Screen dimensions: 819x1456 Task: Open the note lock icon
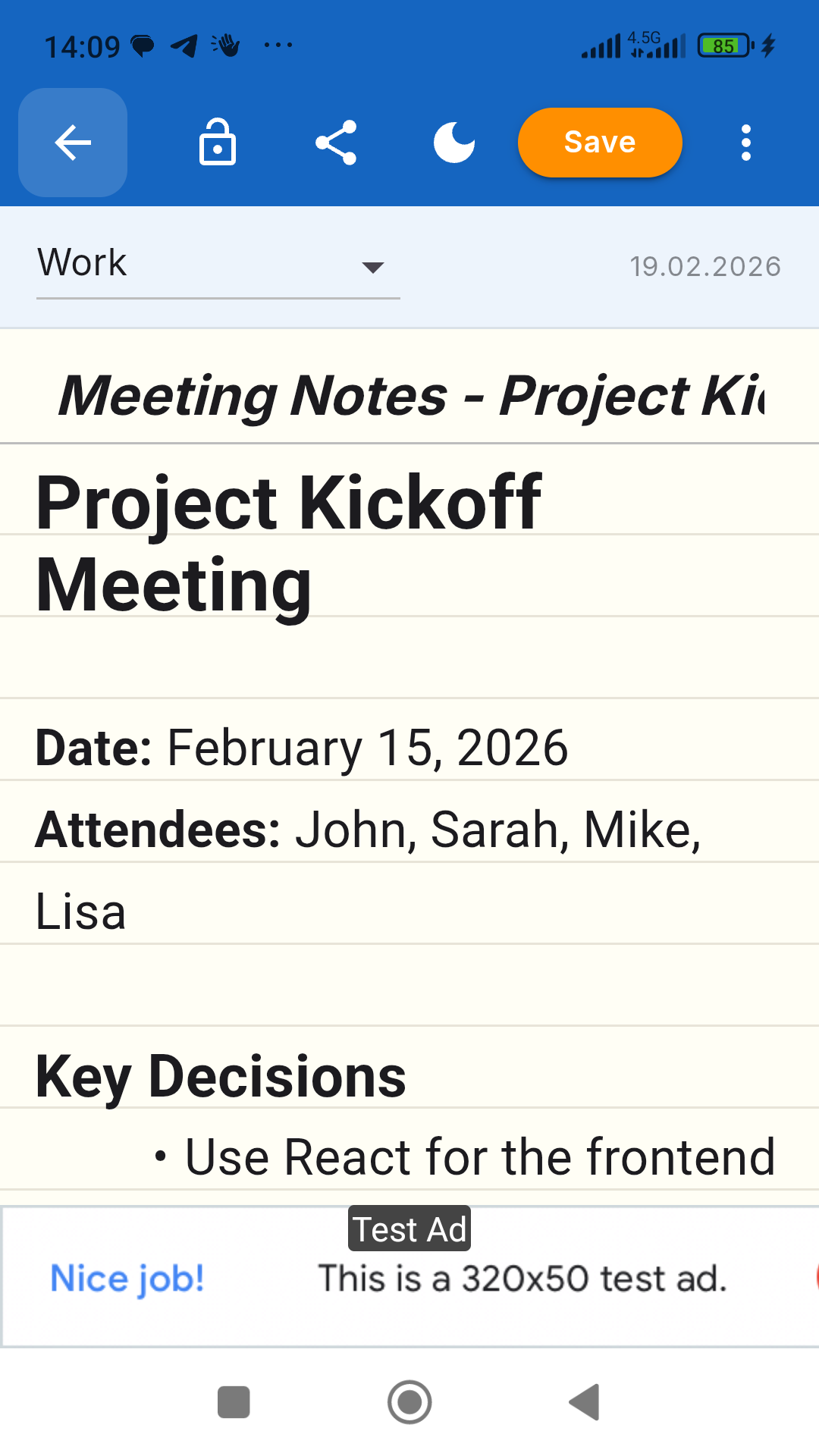(x=218, y=143)
